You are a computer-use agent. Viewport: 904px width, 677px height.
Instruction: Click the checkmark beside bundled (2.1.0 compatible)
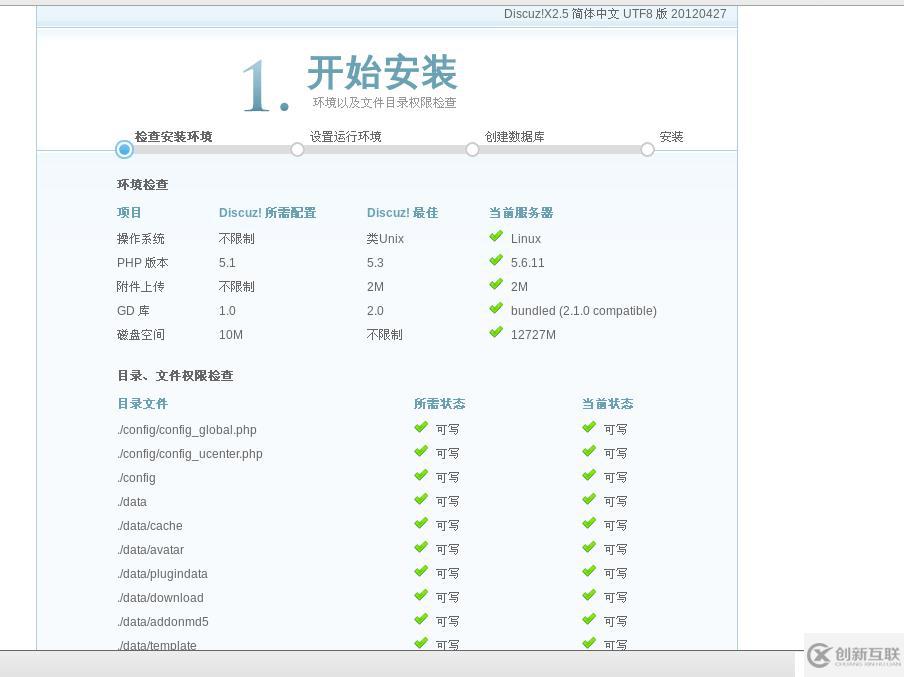point(496,309)
